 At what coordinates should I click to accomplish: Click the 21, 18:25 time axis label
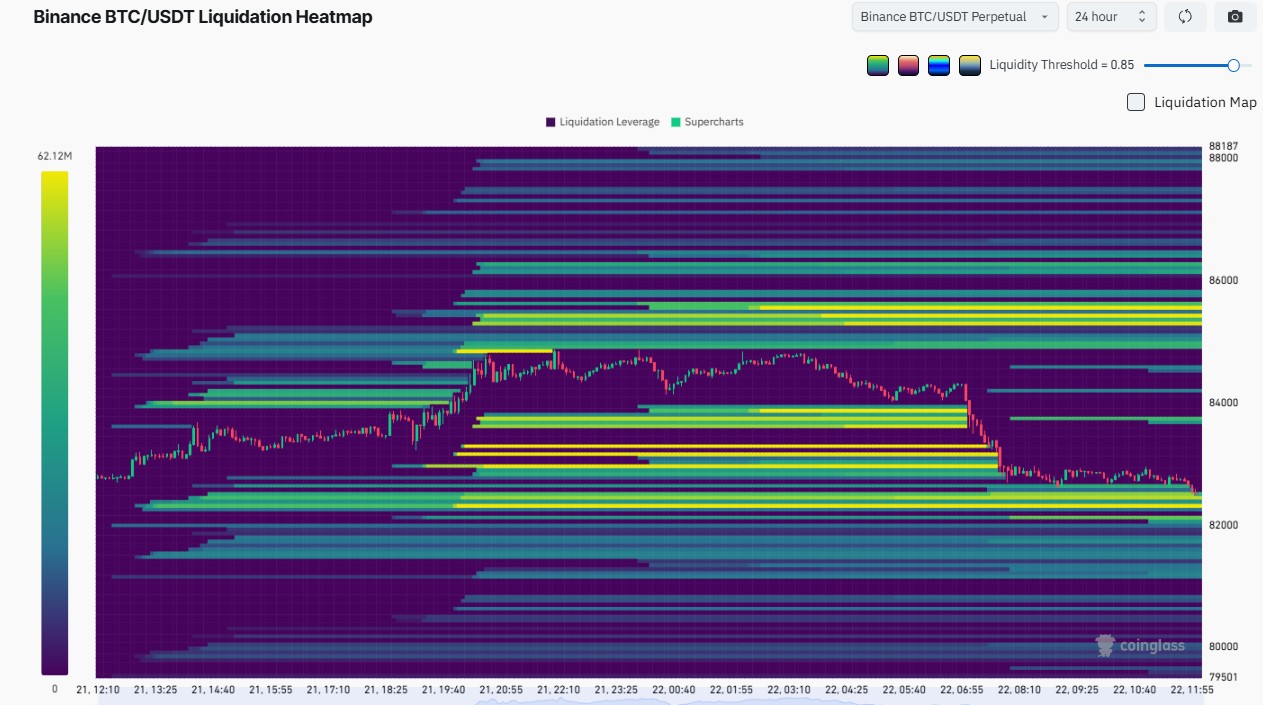(x=385, y=690)
